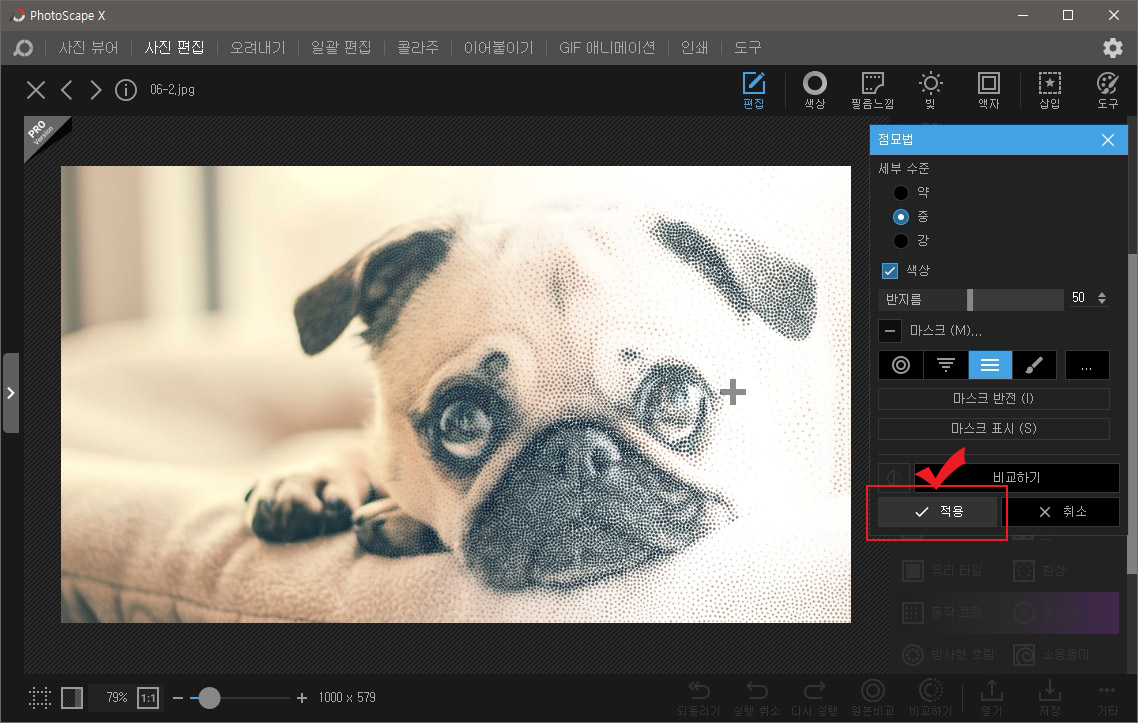Select the brush mask icon

tap(1034, 365)
